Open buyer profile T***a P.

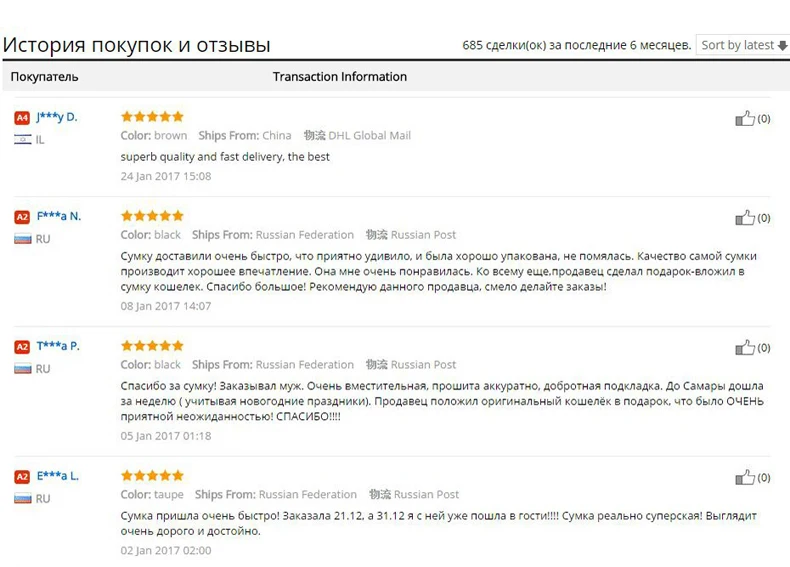(x=58, y=346)
